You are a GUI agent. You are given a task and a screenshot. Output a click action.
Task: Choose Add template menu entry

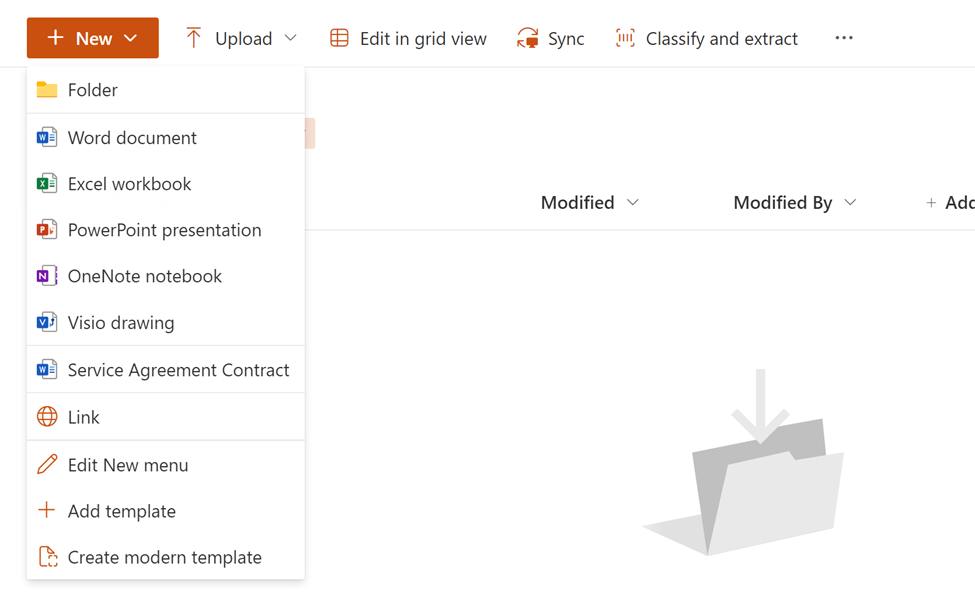122,511
